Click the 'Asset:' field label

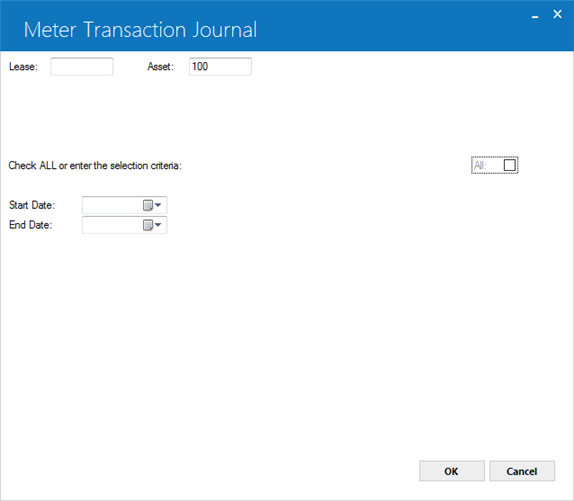160,67
